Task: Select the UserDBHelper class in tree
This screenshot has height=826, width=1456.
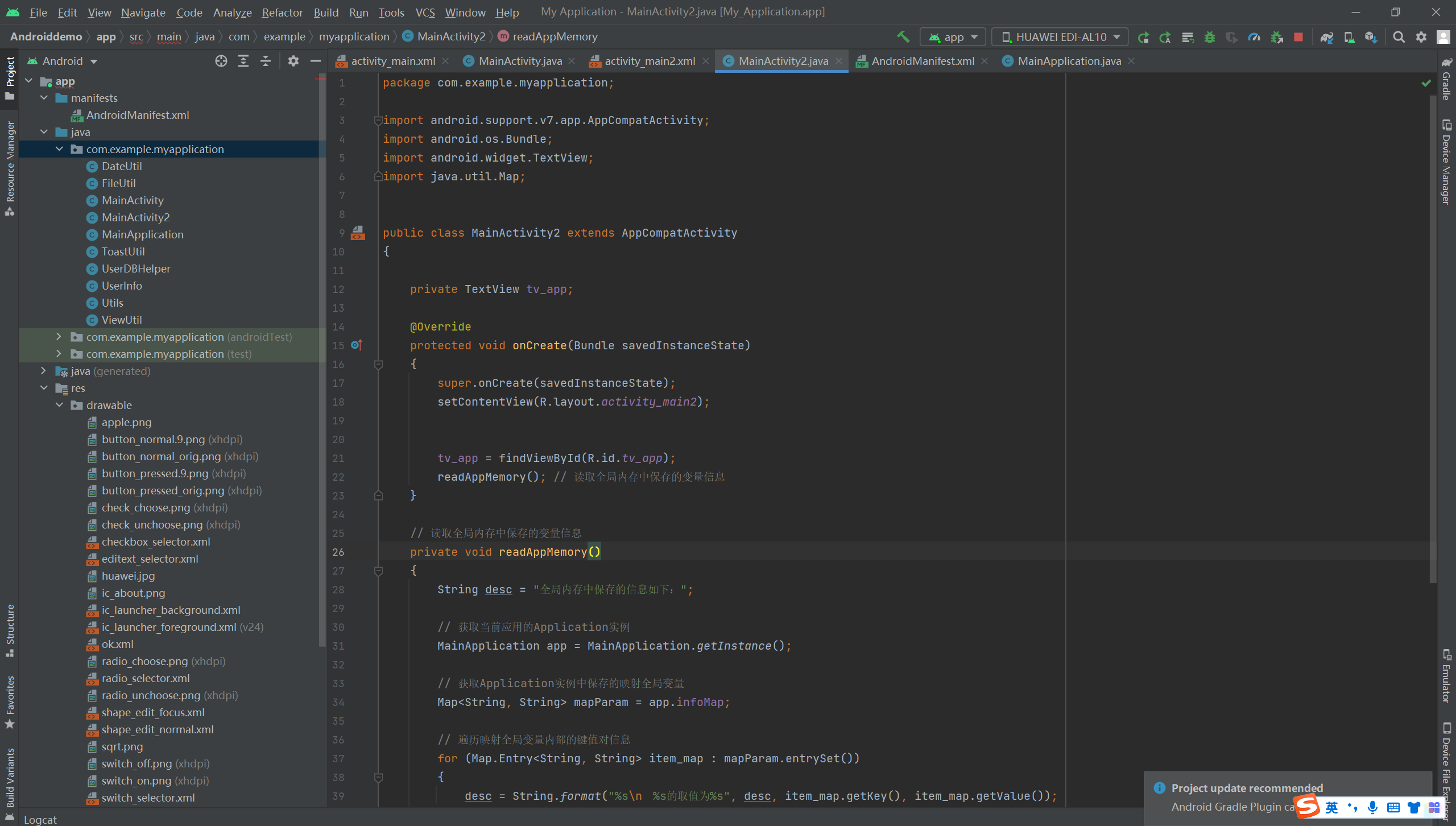Action: pyautogui.click(x=135, y=269)
